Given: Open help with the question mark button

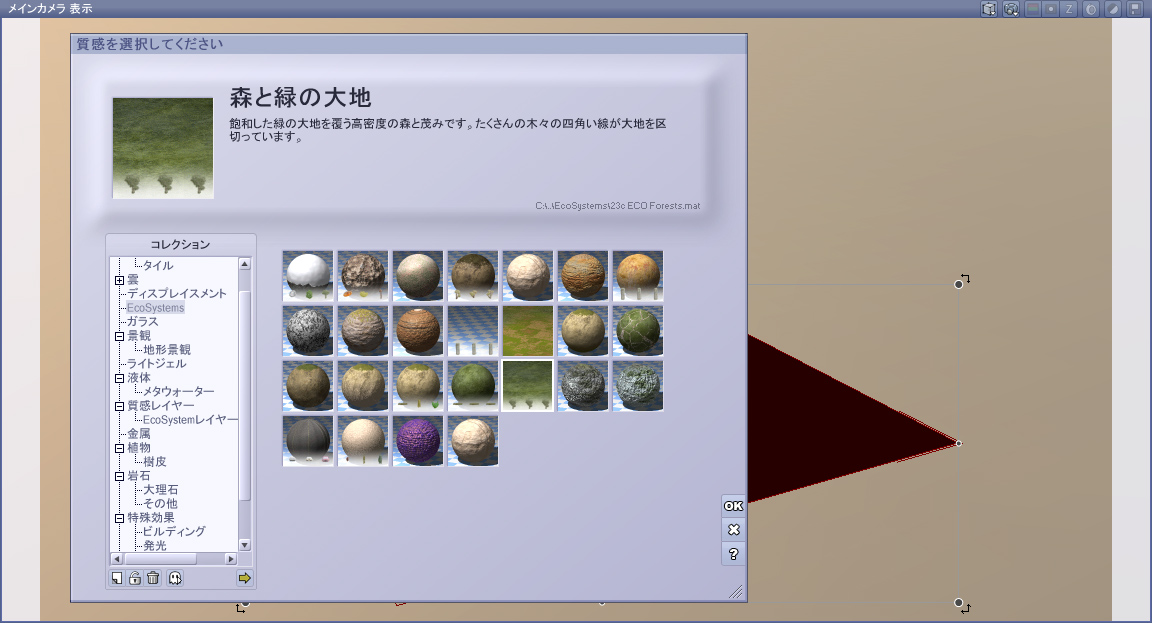Looking at the screenshot, I should (x=733, y=554).
